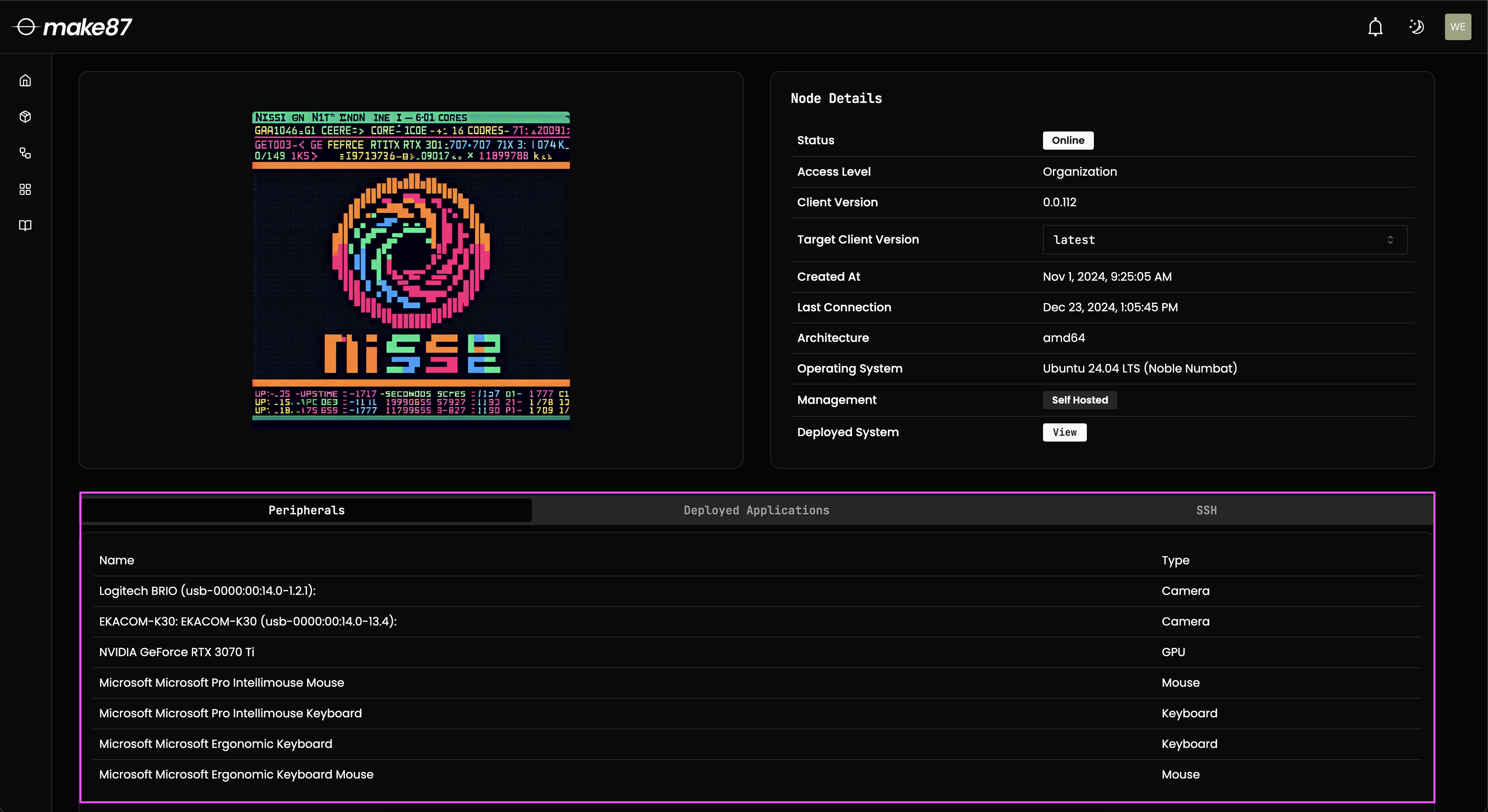Click the Last Connection timestamp value

[x=1110, y=307]
